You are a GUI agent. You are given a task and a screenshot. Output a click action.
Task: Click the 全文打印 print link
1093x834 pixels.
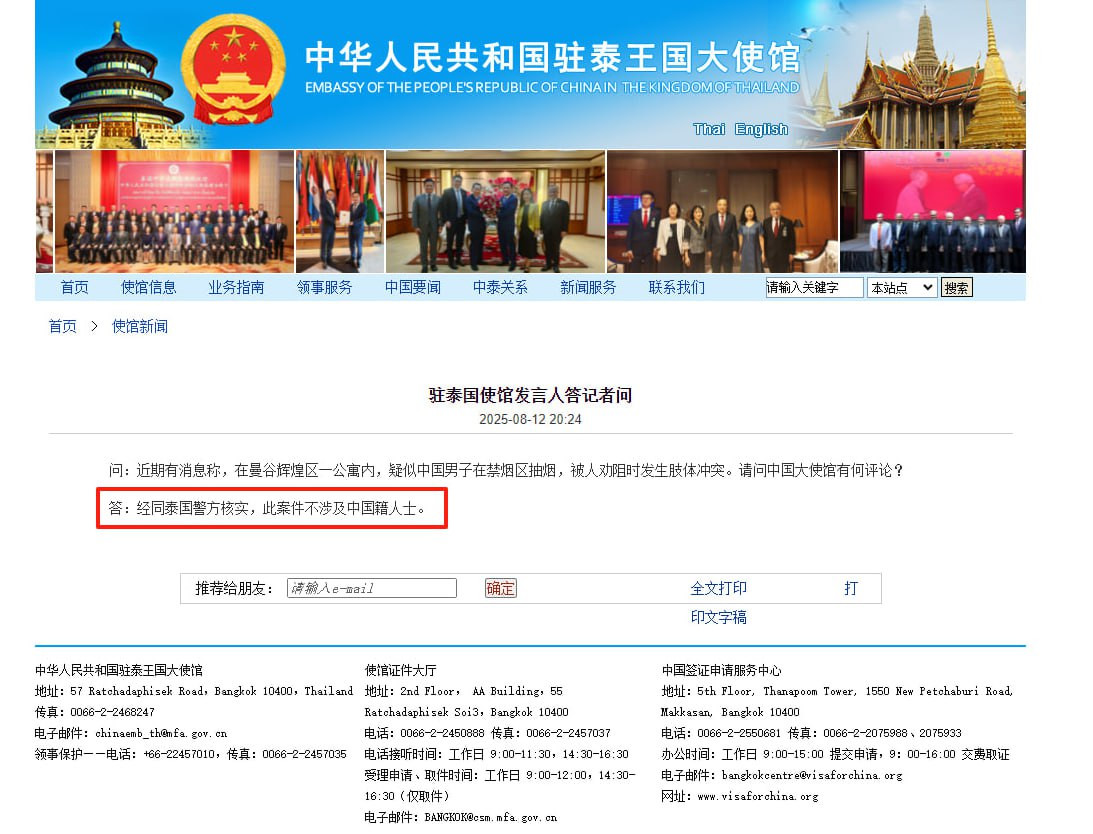coord(718,588)
